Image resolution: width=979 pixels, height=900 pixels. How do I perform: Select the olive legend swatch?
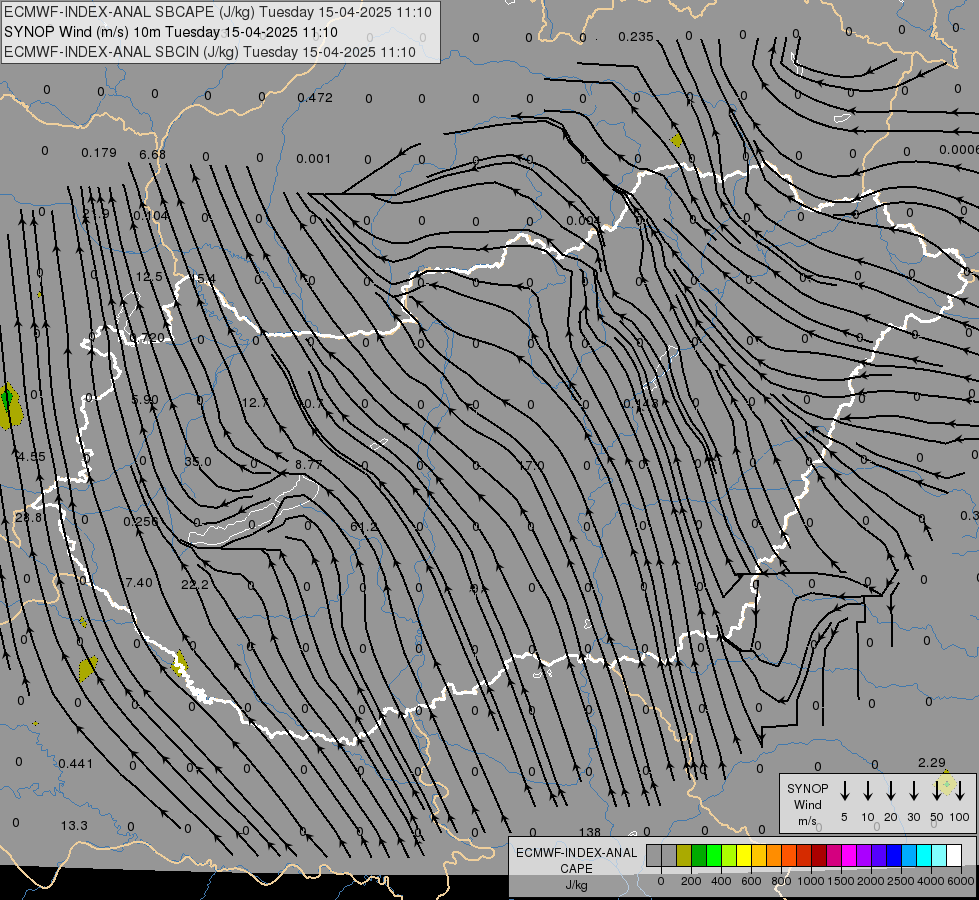[x=684, y=856]
